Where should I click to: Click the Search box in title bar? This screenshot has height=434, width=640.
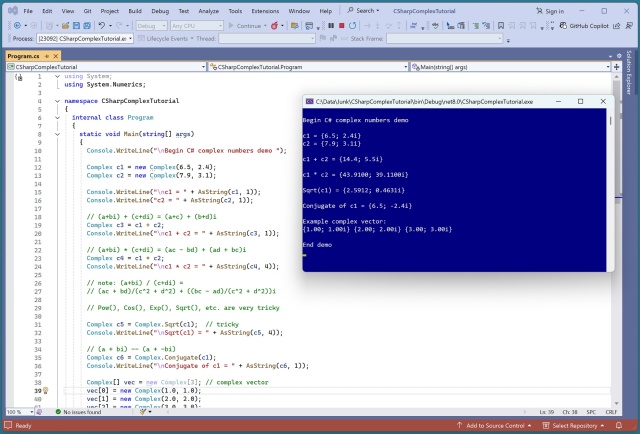pos(363,11)
